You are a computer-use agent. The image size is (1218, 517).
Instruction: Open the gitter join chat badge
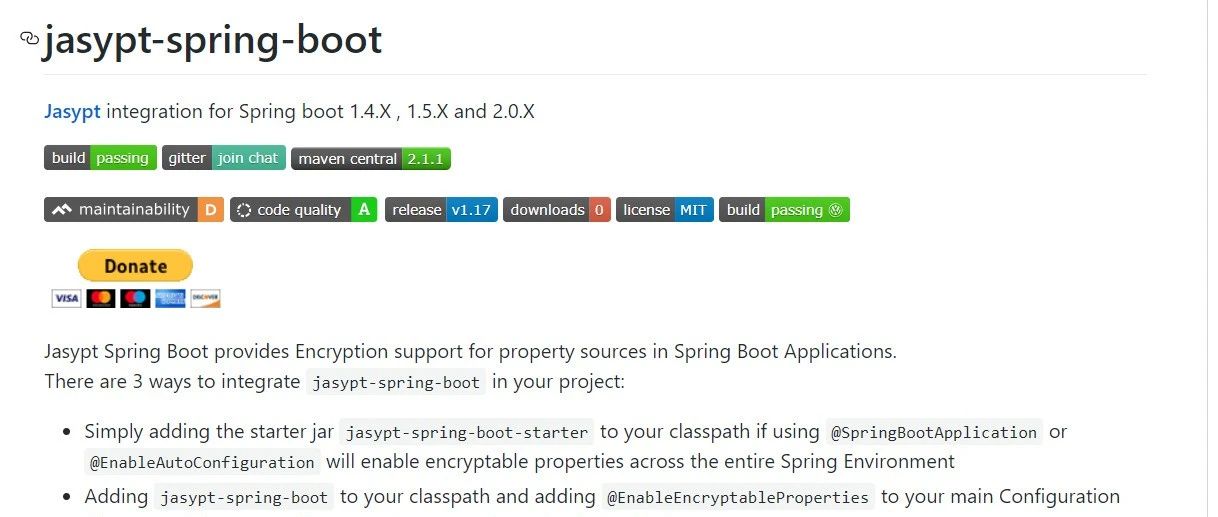click(224, 158)
